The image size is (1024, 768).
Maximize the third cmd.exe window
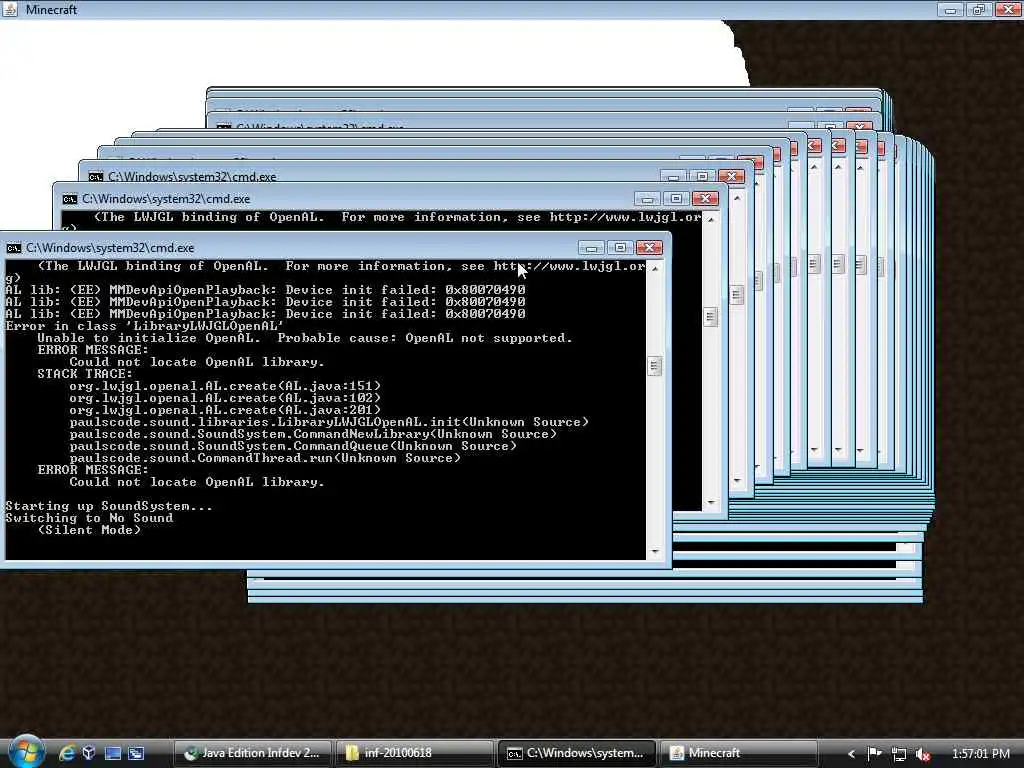[702, 176]
